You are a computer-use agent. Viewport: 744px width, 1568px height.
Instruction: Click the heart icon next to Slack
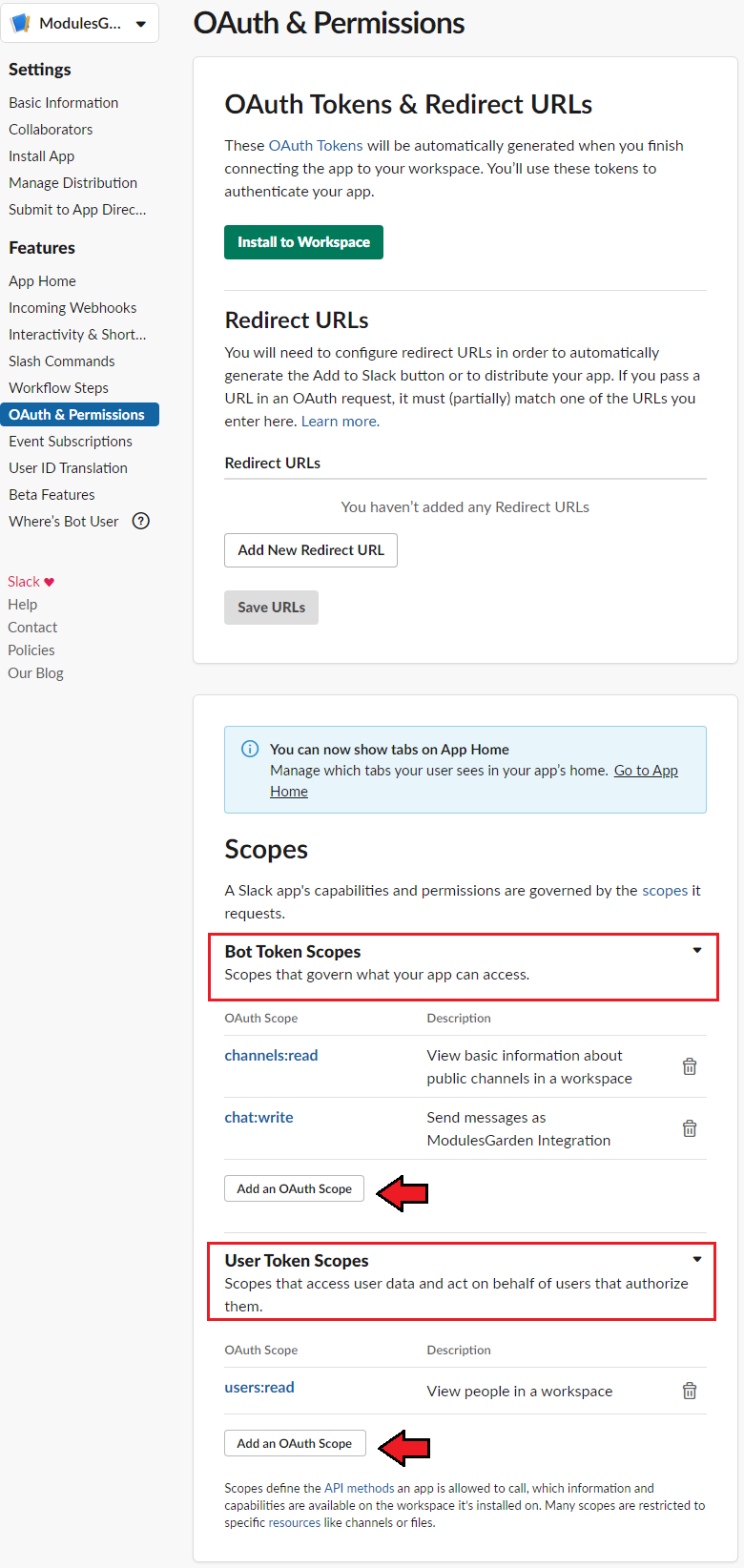50,582
